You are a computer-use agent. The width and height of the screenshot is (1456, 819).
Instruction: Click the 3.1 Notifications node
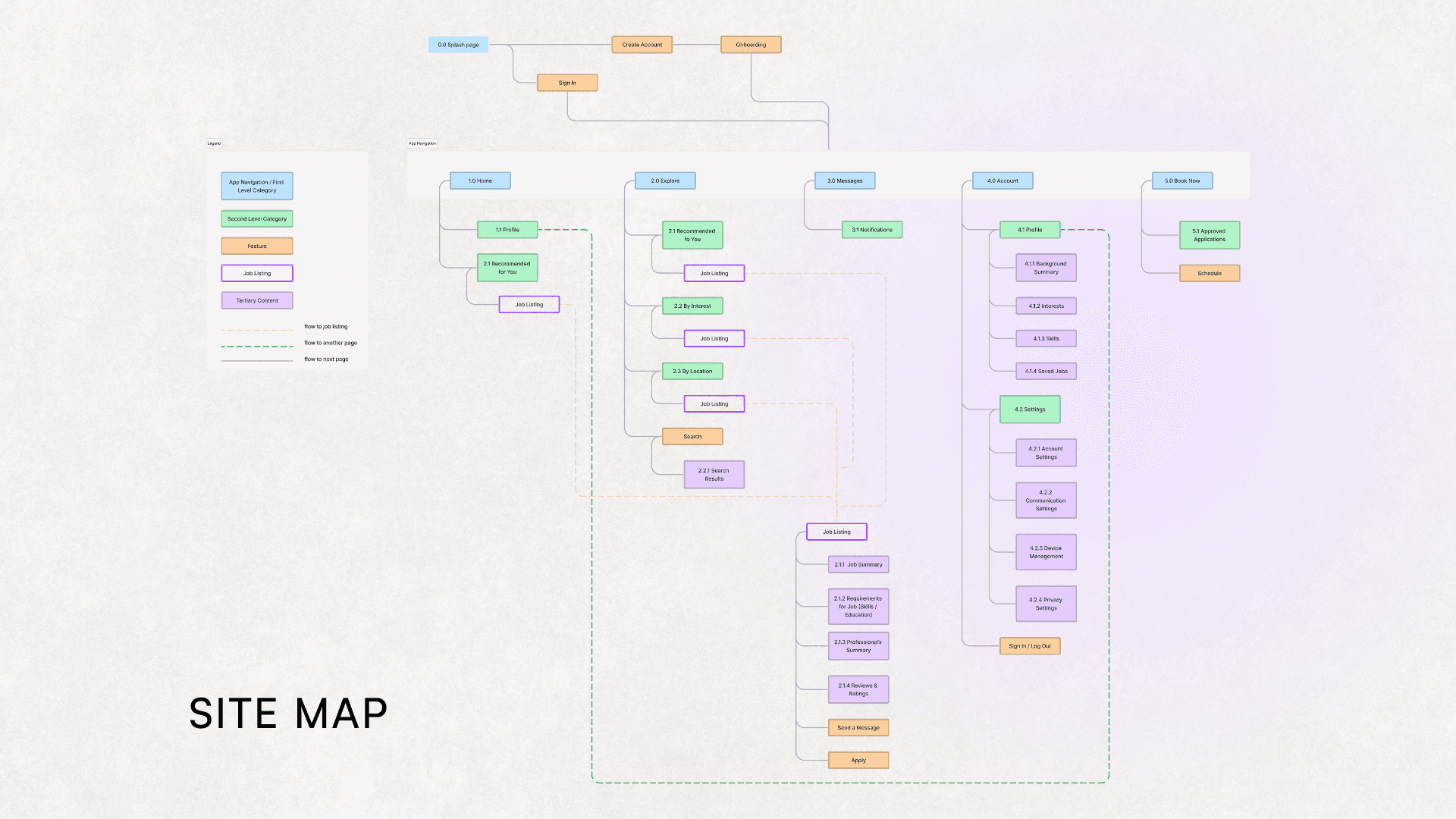click(x=871, y=230)
